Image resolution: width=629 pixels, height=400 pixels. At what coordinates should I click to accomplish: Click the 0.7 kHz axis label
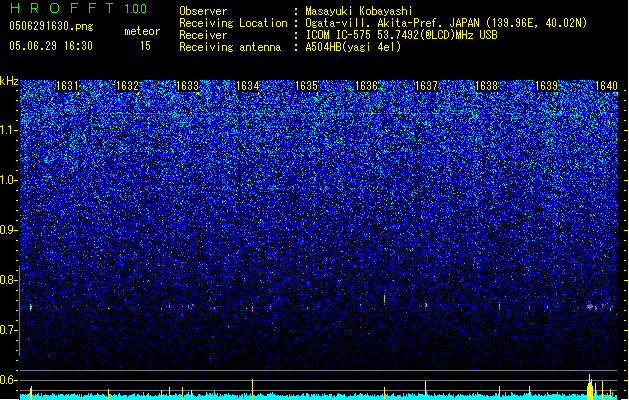click(x=8, y=330)
